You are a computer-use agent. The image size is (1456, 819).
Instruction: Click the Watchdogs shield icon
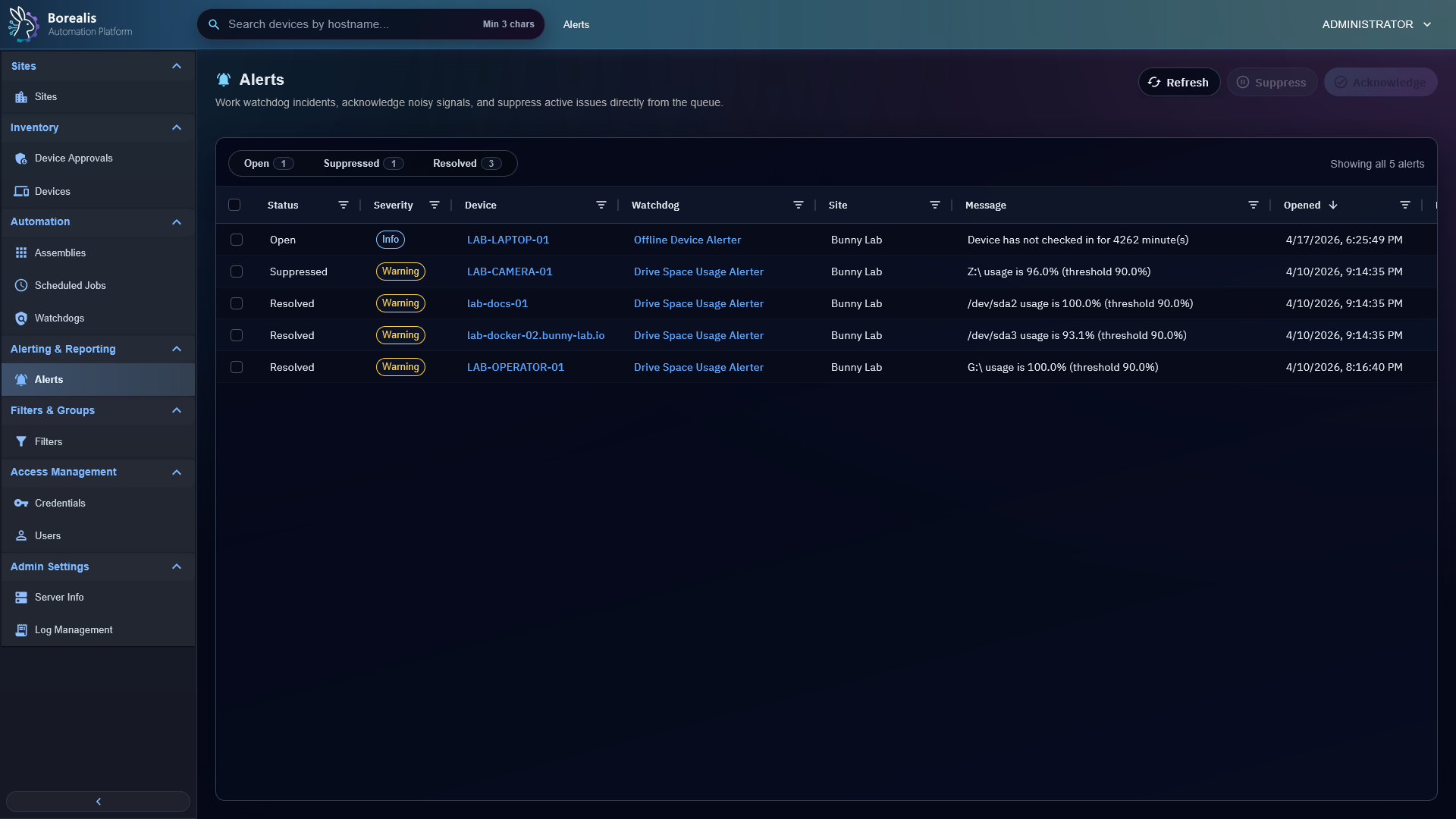pos(21,318)
